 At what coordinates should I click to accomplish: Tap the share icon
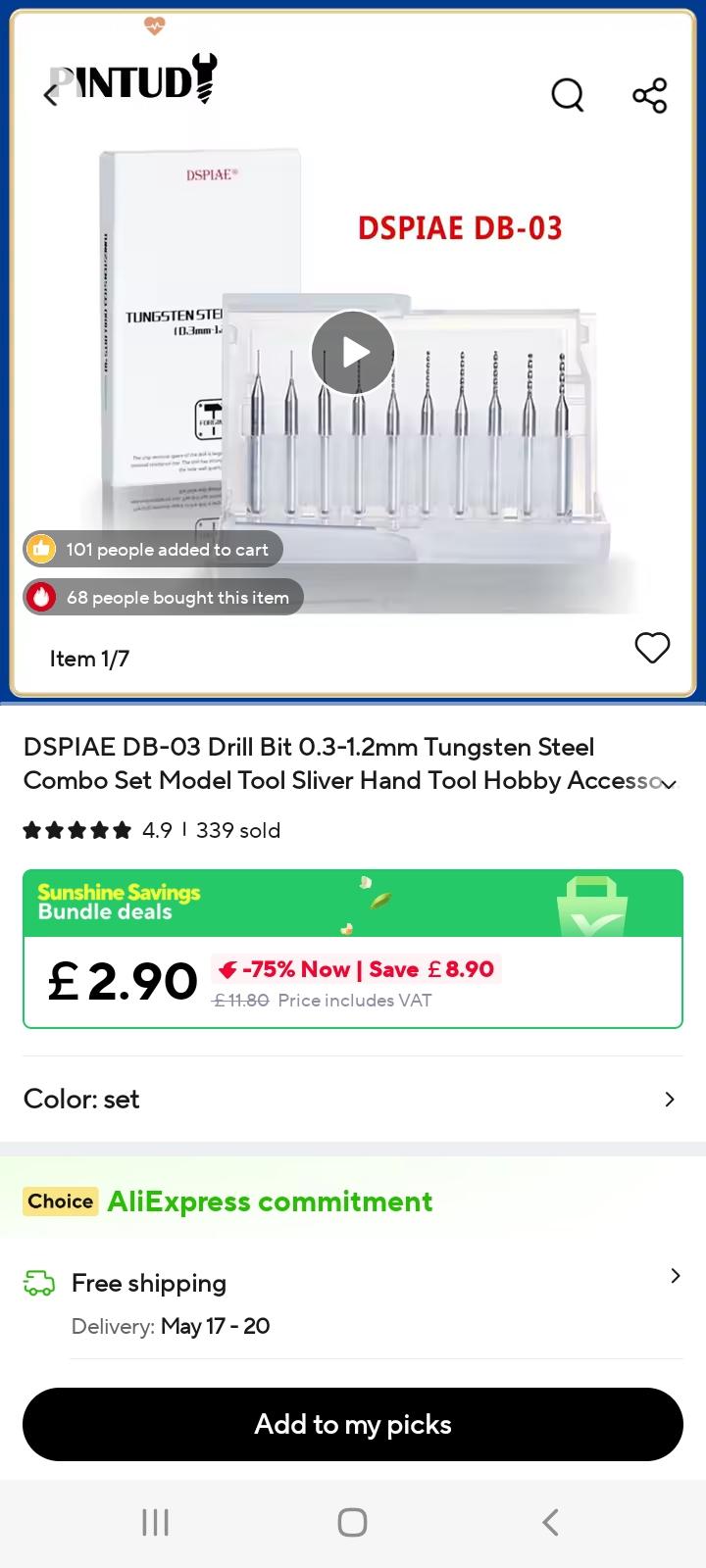tap(649, 95)
